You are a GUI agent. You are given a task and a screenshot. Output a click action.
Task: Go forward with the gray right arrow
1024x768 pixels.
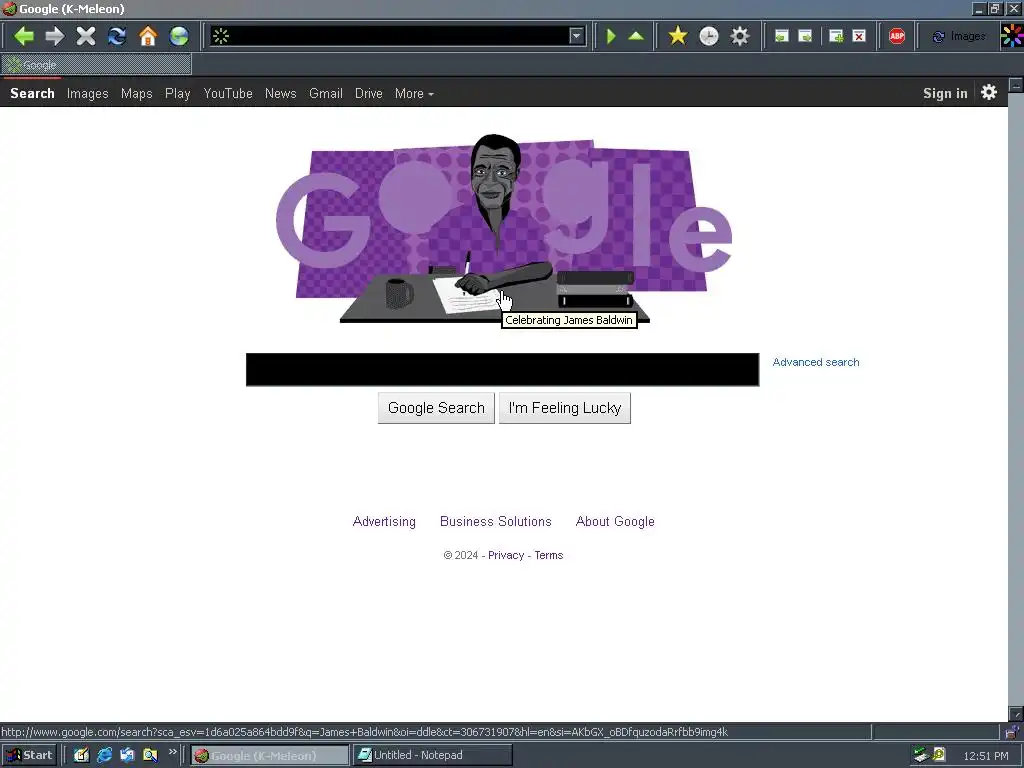(x=55, y=36)
